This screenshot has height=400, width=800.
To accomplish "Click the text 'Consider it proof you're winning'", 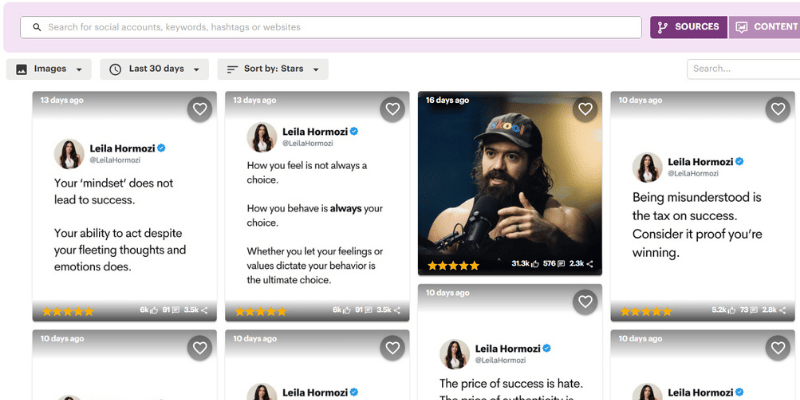I will (697, 243).
